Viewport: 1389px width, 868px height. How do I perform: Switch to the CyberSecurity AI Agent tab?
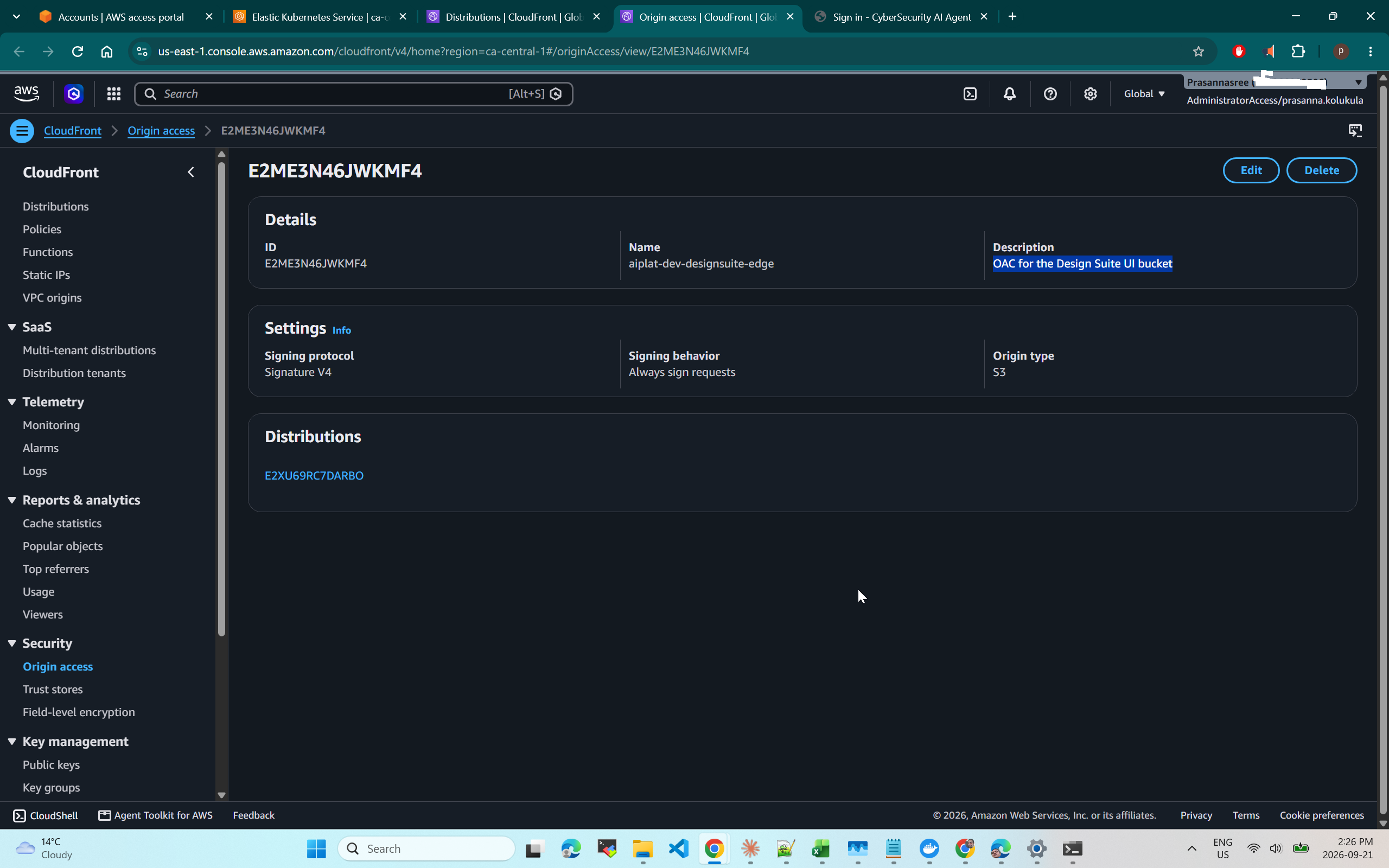[x=901, y=17]
